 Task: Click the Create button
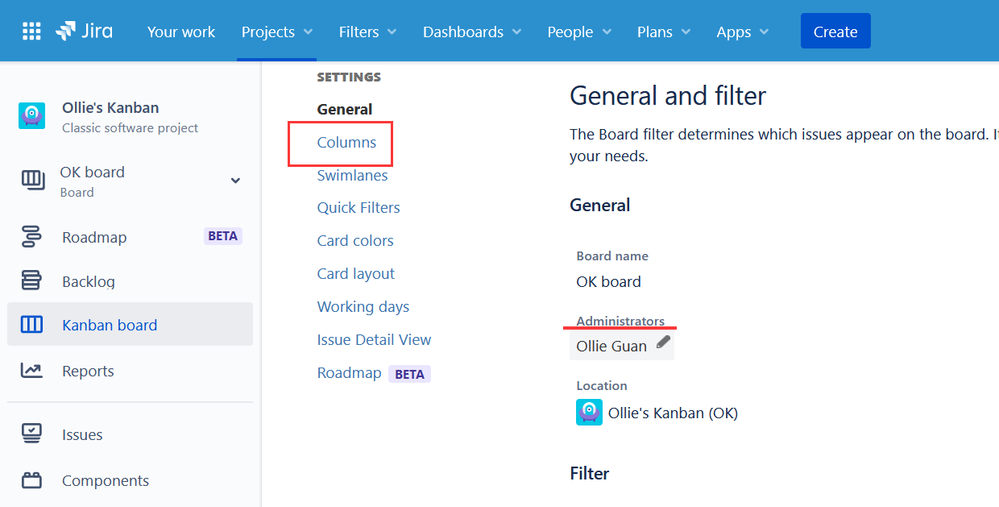coord(835,31)
